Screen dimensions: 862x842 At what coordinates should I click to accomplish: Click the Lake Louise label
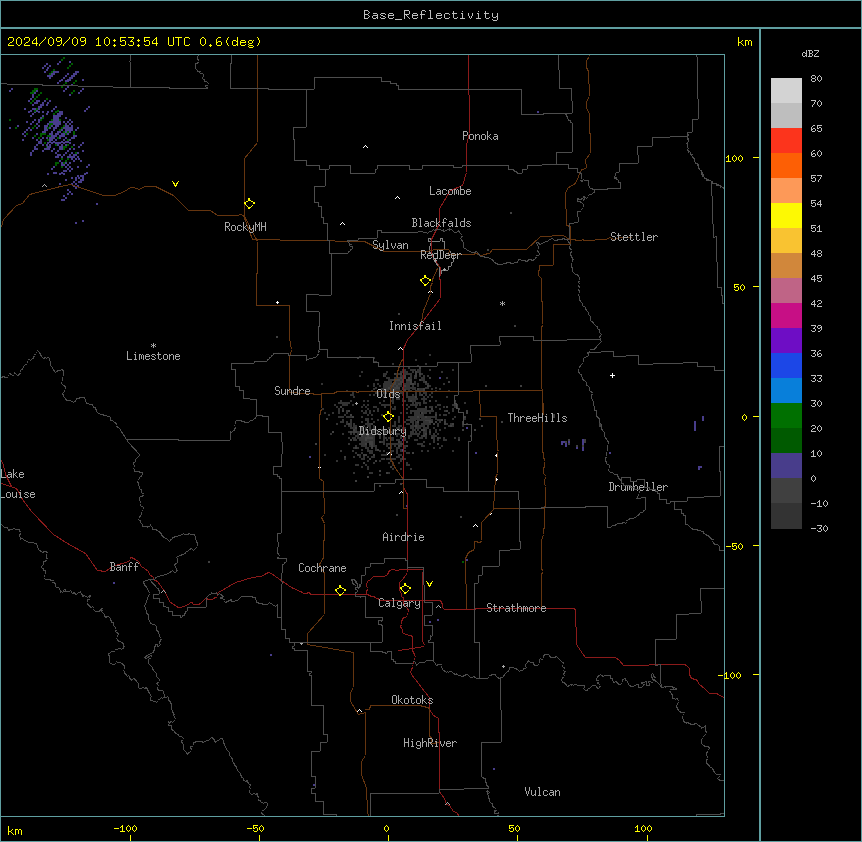click(18, 484)
